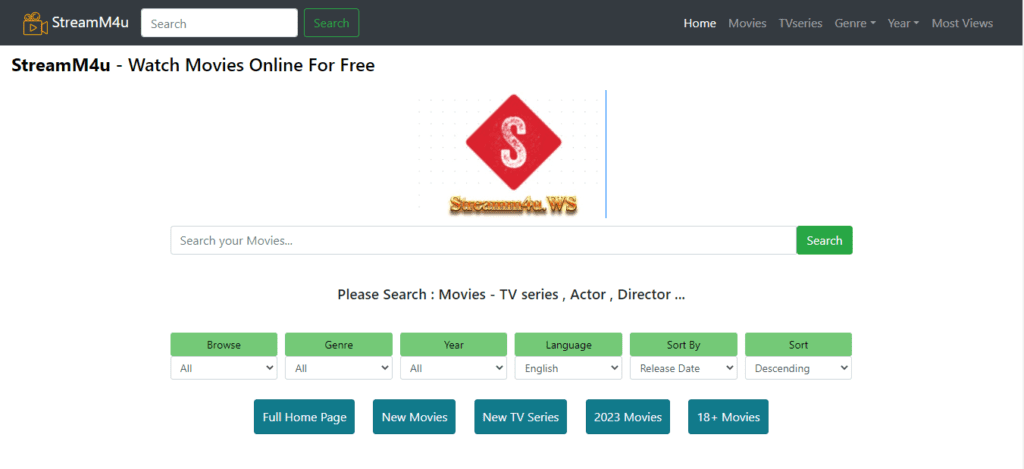Click the Full Home Page button
This screenshot has width=1024, height=469.
(304, 417)
